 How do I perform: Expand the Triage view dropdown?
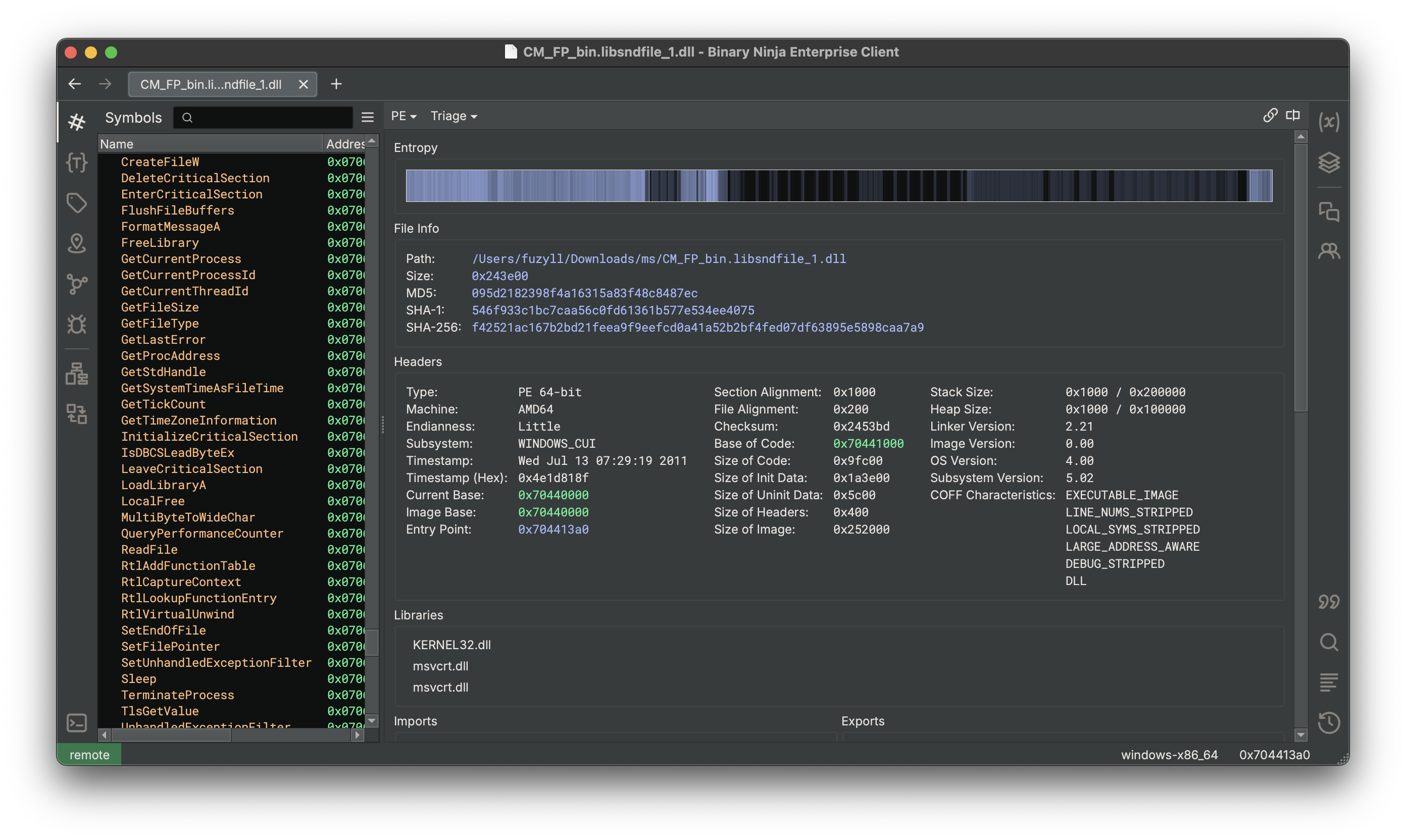click(454, 116)
